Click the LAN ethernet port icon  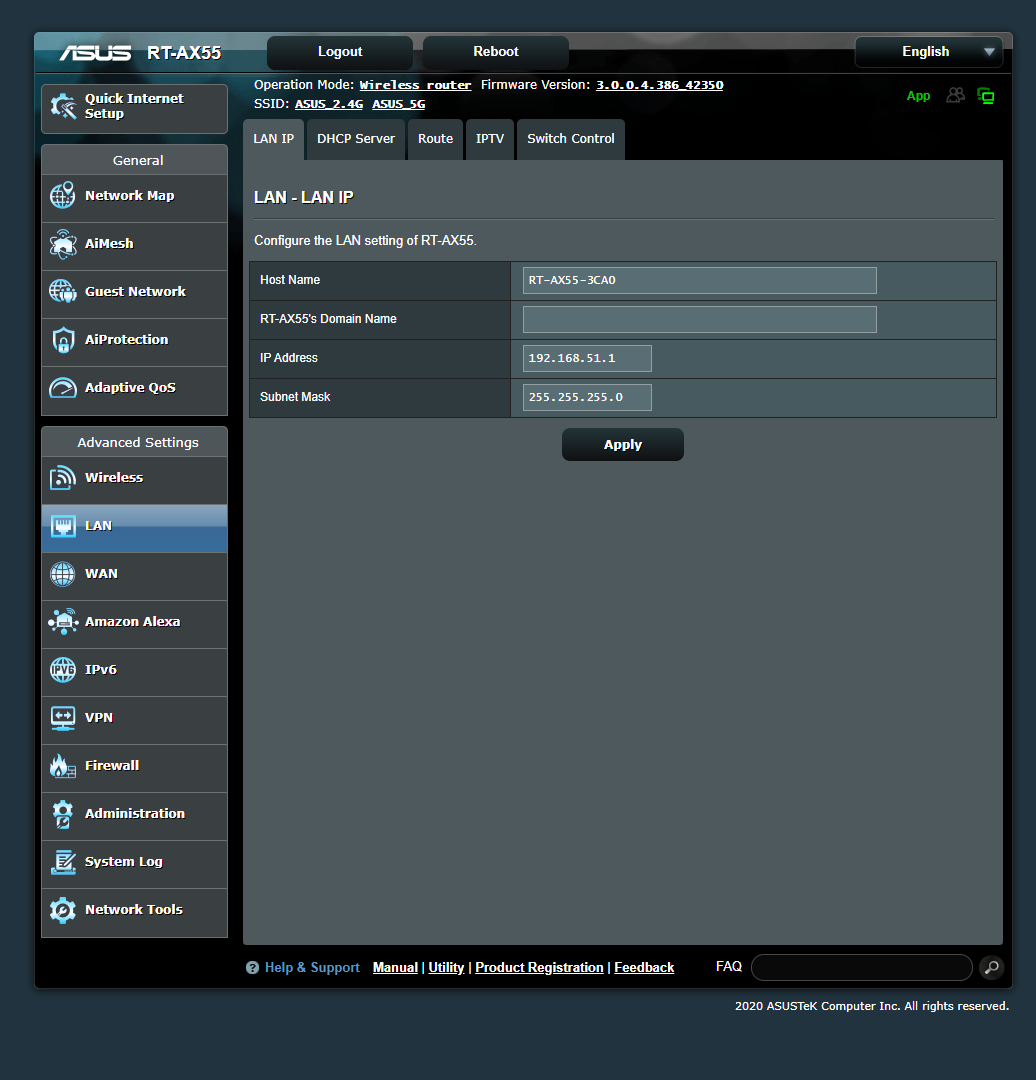pyautogui.click(x=63, y=526)
